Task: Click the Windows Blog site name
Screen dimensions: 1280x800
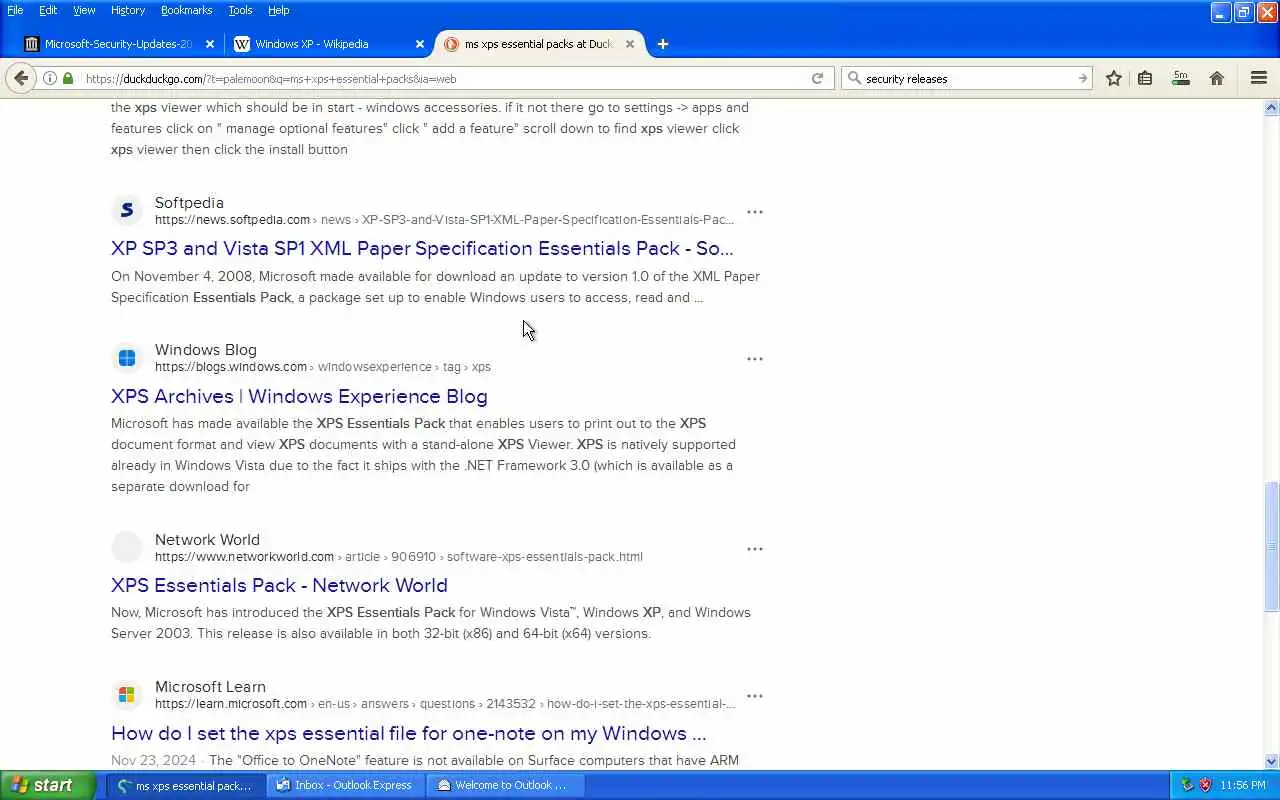Action: point(206,350)
